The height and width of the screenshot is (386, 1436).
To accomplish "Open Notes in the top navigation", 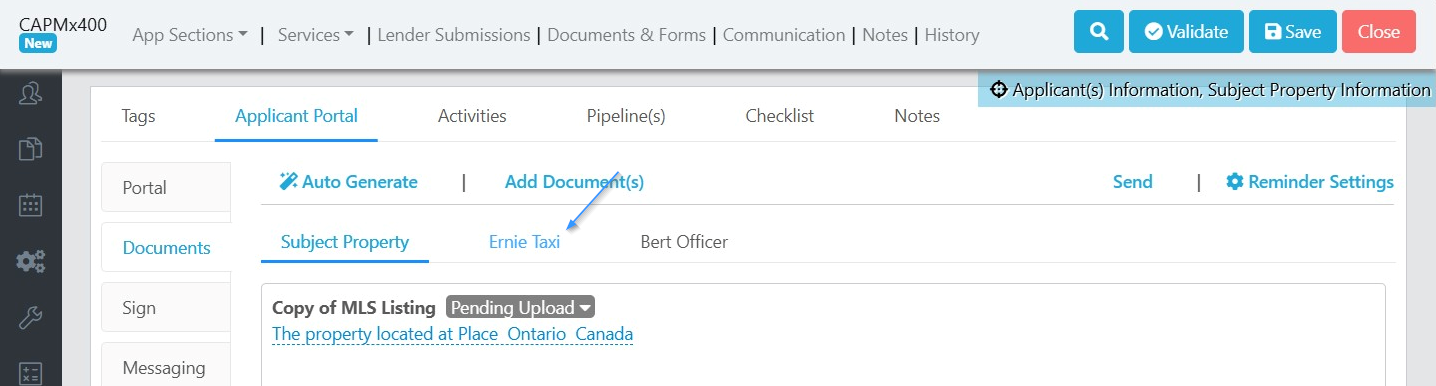I will point(885,35).
